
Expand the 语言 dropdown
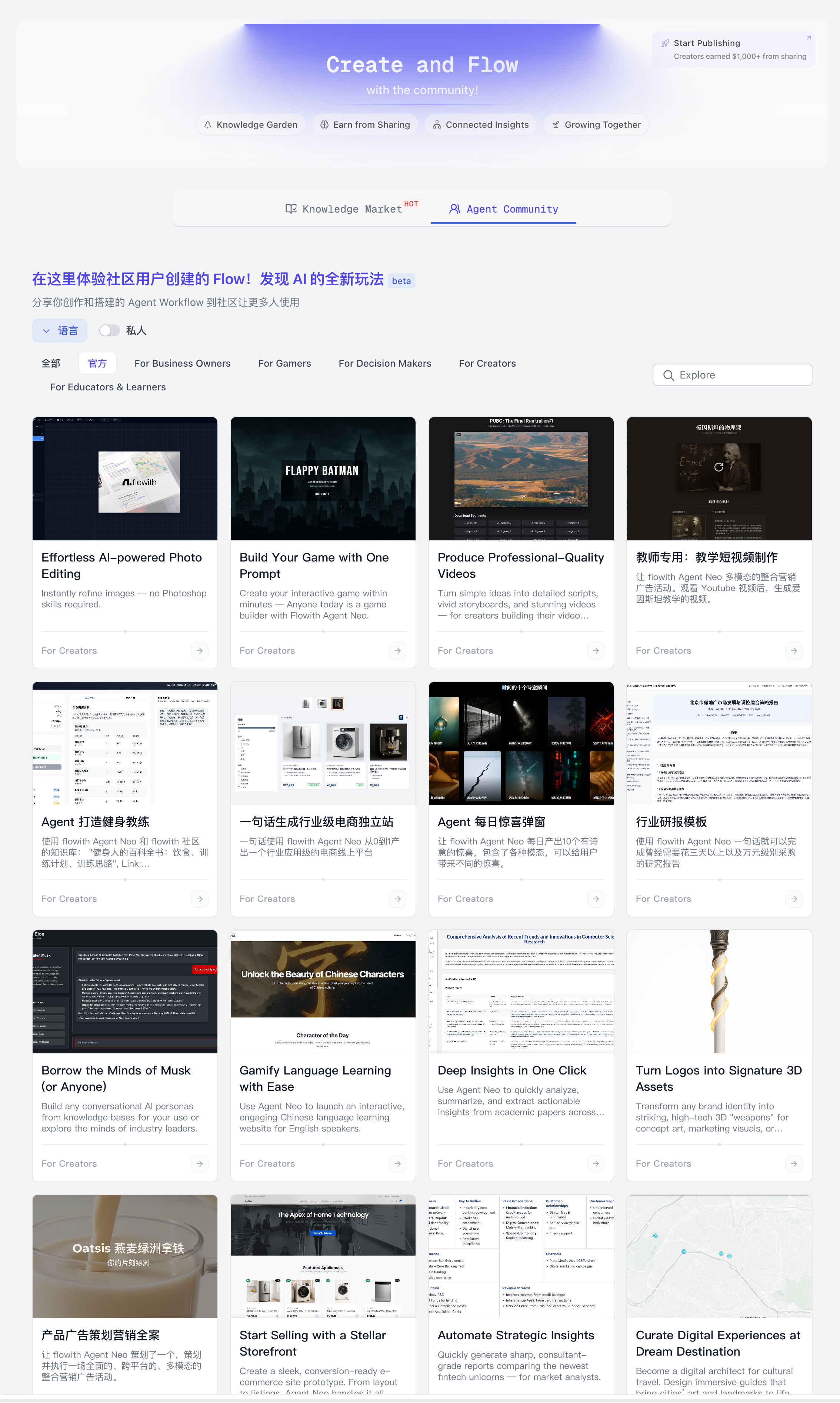[x=59, y=330]
